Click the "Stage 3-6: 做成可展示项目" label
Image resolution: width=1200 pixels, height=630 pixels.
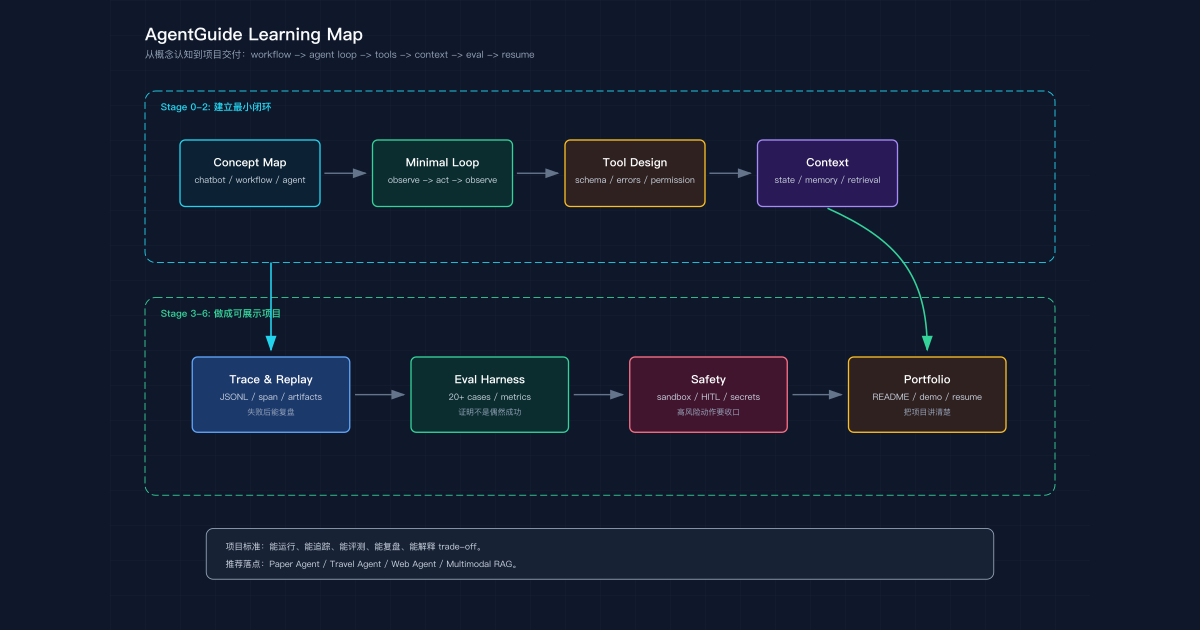(221, 314)
